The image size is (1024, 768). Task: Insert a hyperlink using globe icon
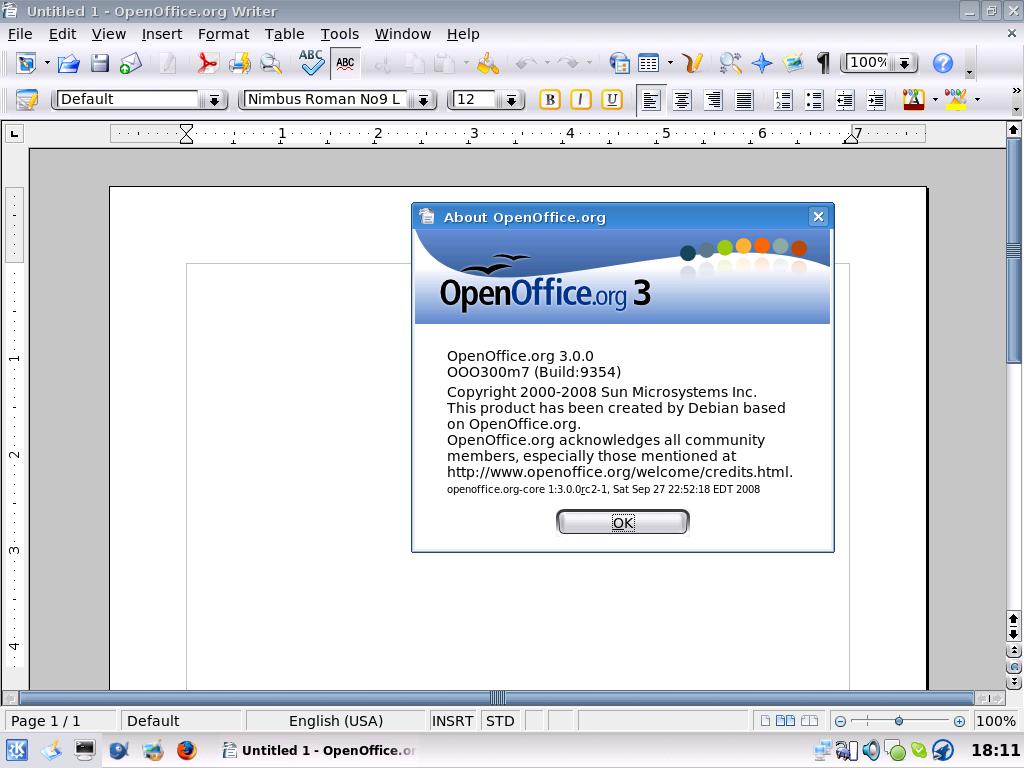(619, 63)
